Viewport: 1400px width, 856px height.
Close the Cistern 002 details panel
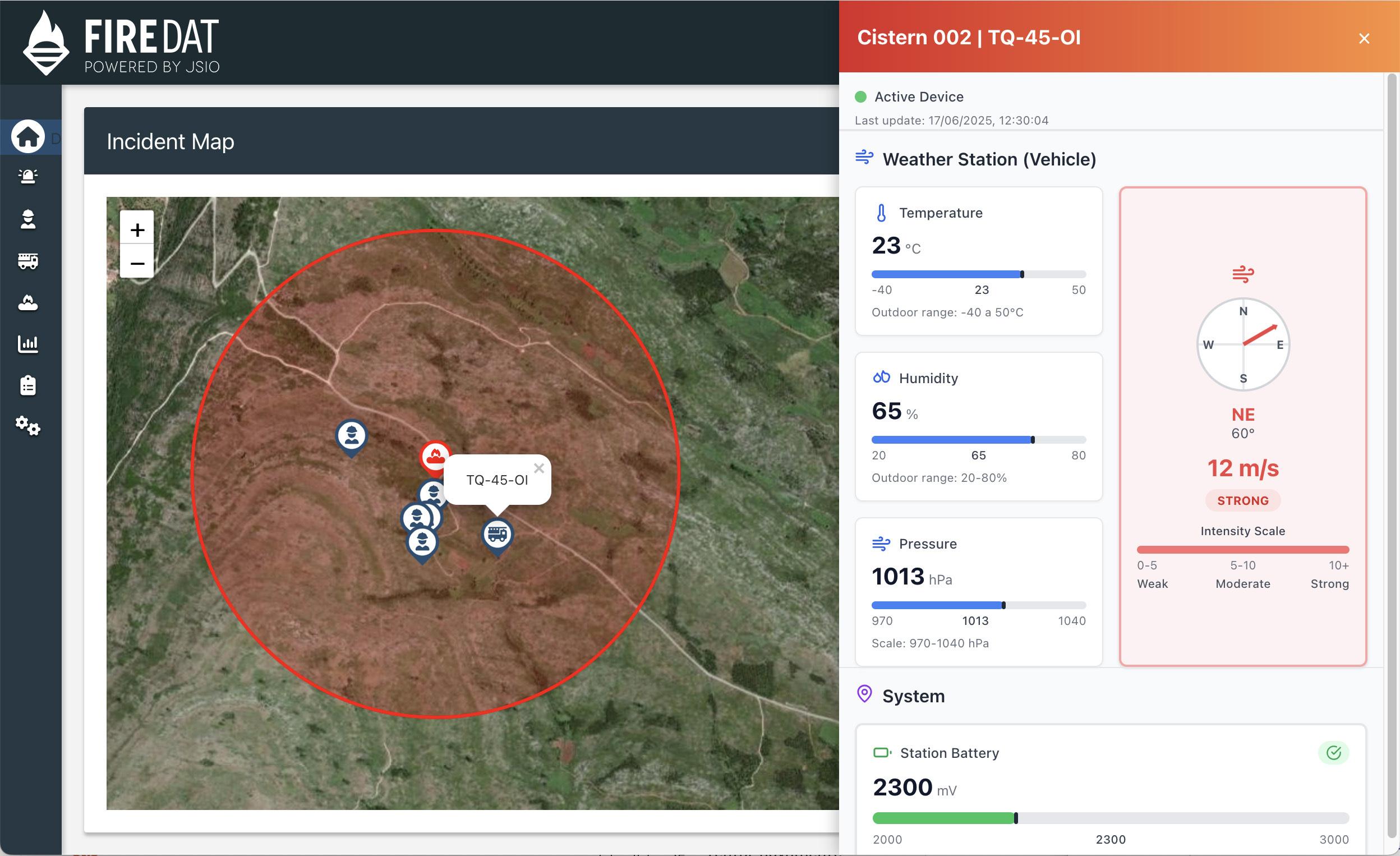(1364, 39)
